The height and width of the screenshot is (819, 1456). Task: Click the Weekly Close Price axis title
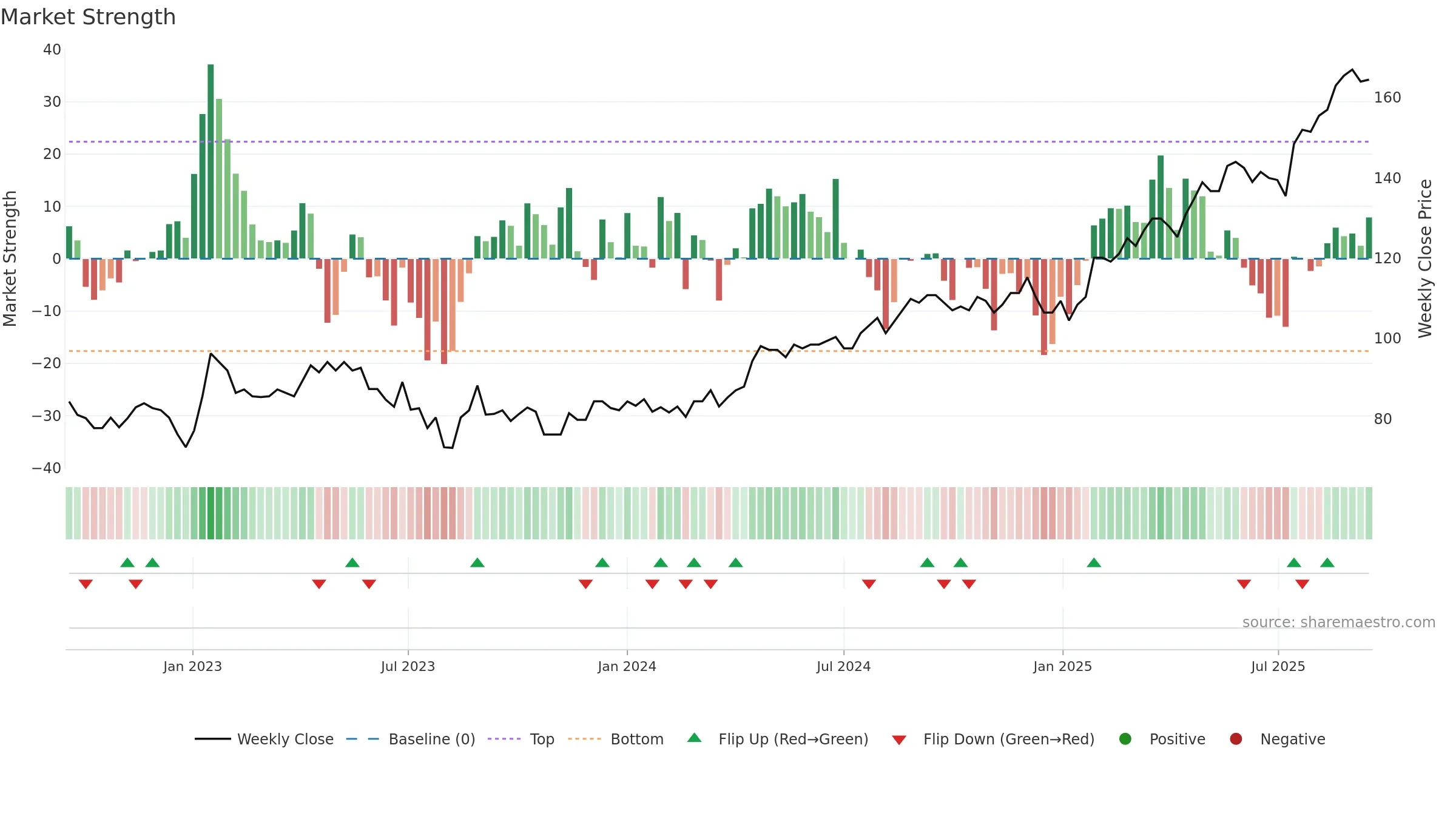tap(1425, 258)
